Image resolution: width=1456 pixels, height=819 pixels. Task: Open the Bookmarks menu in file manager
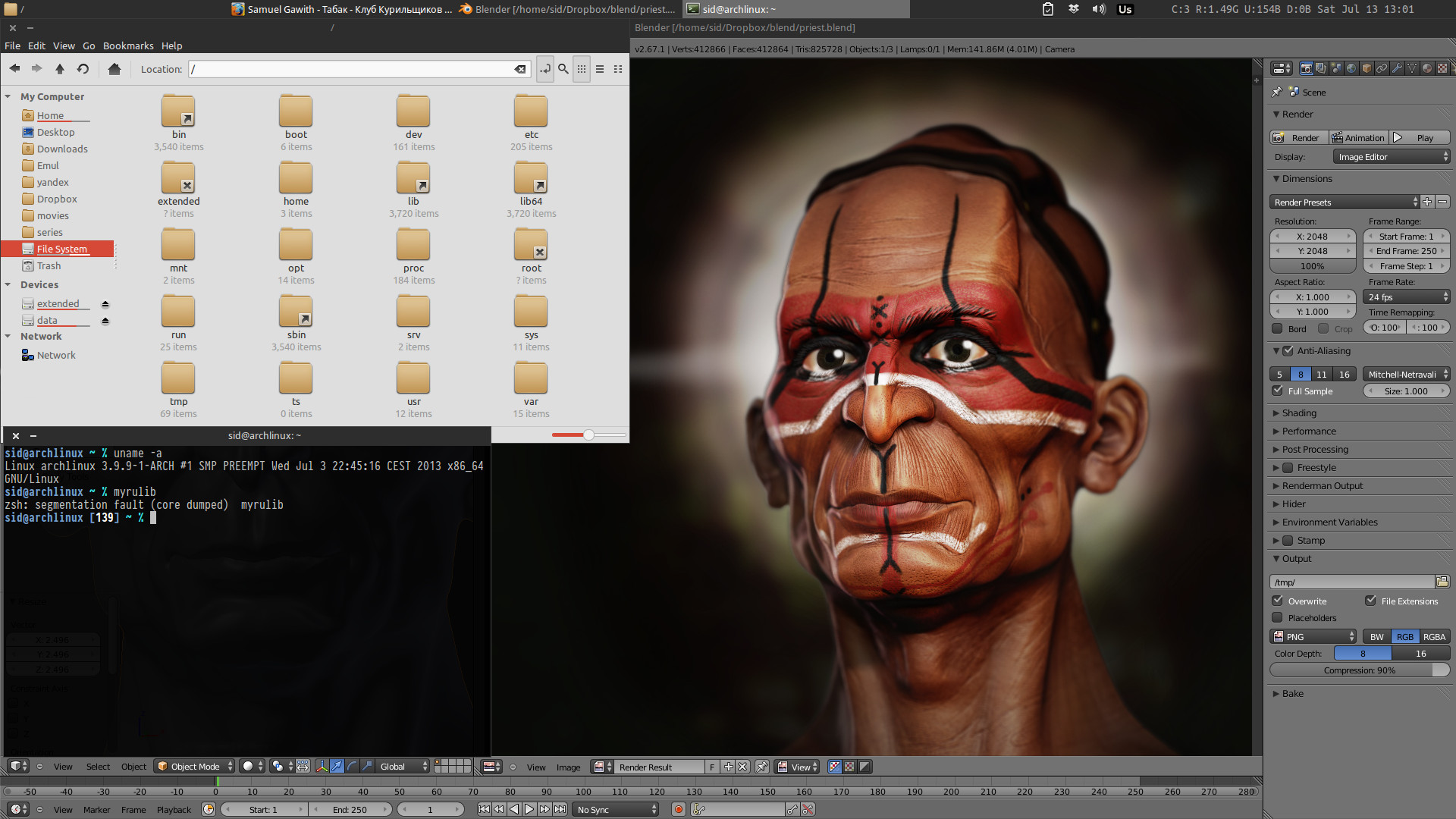128,45
